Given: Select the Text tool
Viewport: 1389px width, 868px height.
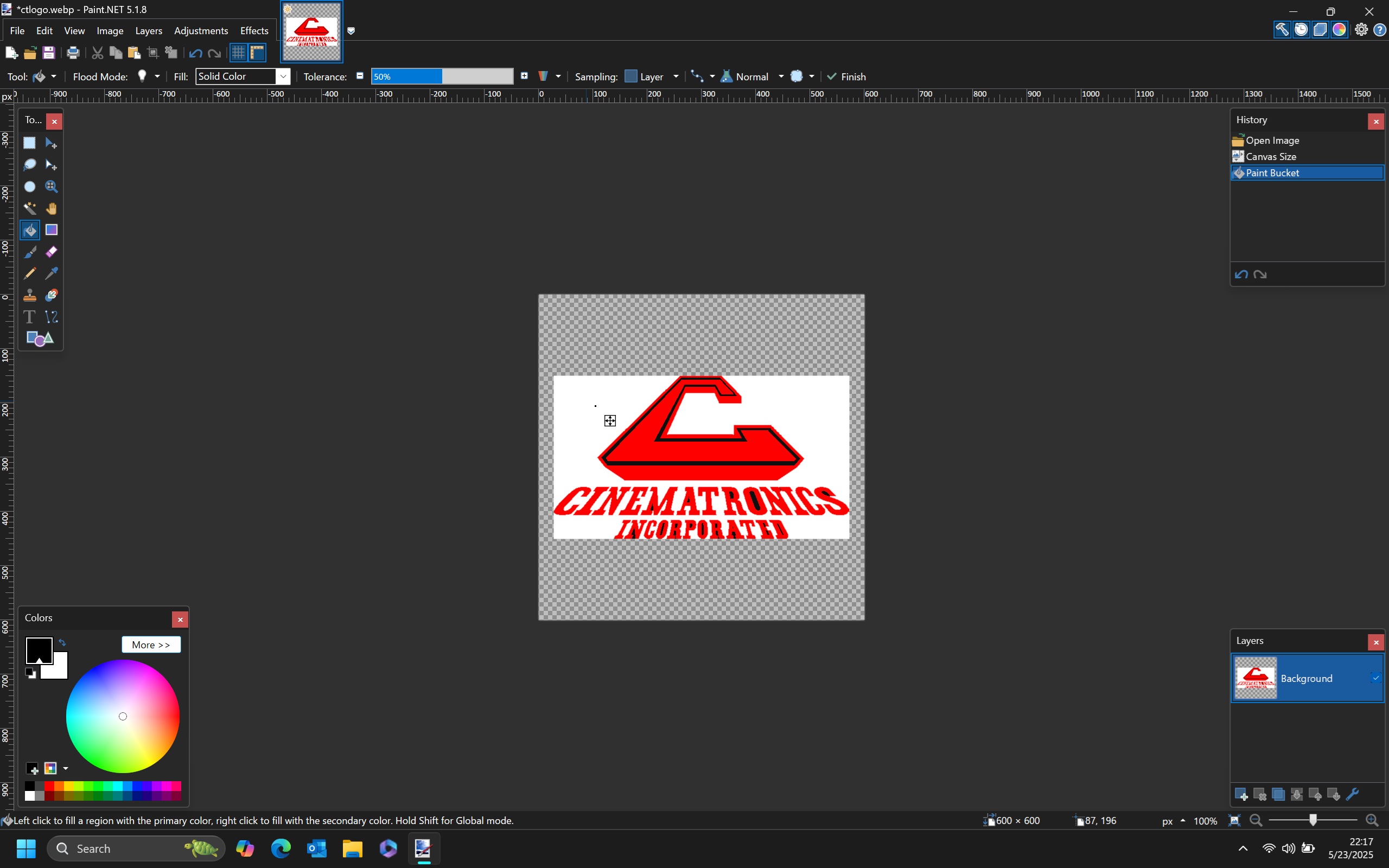Looking at the screenshot, I should [29, 317].
